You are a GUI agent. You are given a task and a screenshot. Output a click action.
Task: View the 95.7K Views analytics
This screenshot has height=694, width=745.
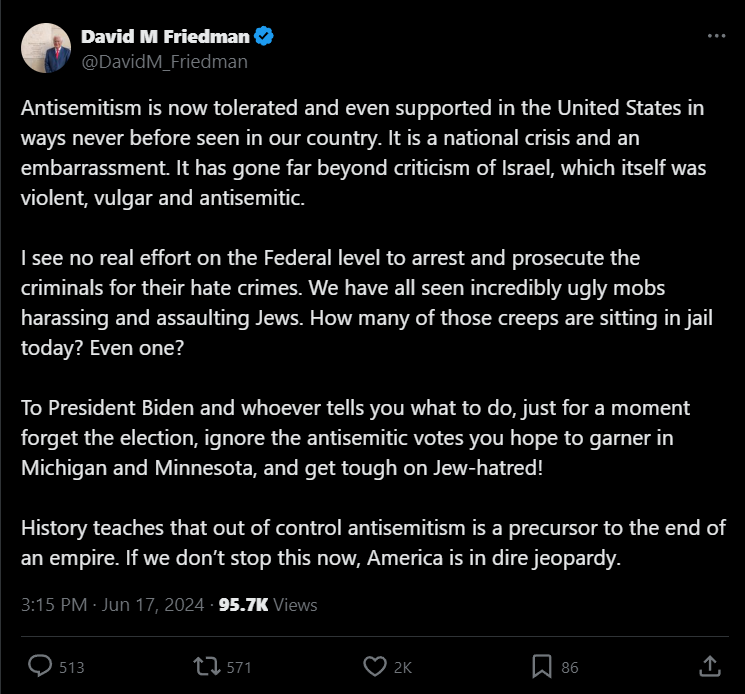268,605
